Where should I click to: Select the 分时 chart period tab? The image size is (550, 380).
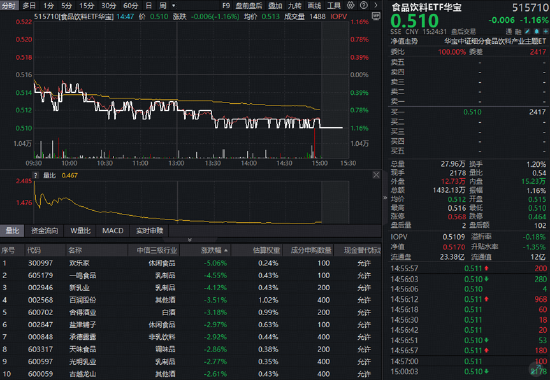pos(8,5)
